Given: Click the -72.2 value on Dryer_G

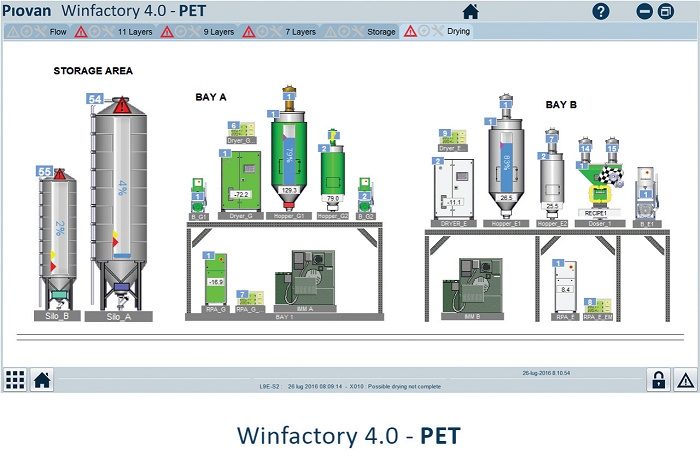Looking at the screenshot, I should (241, 195).
